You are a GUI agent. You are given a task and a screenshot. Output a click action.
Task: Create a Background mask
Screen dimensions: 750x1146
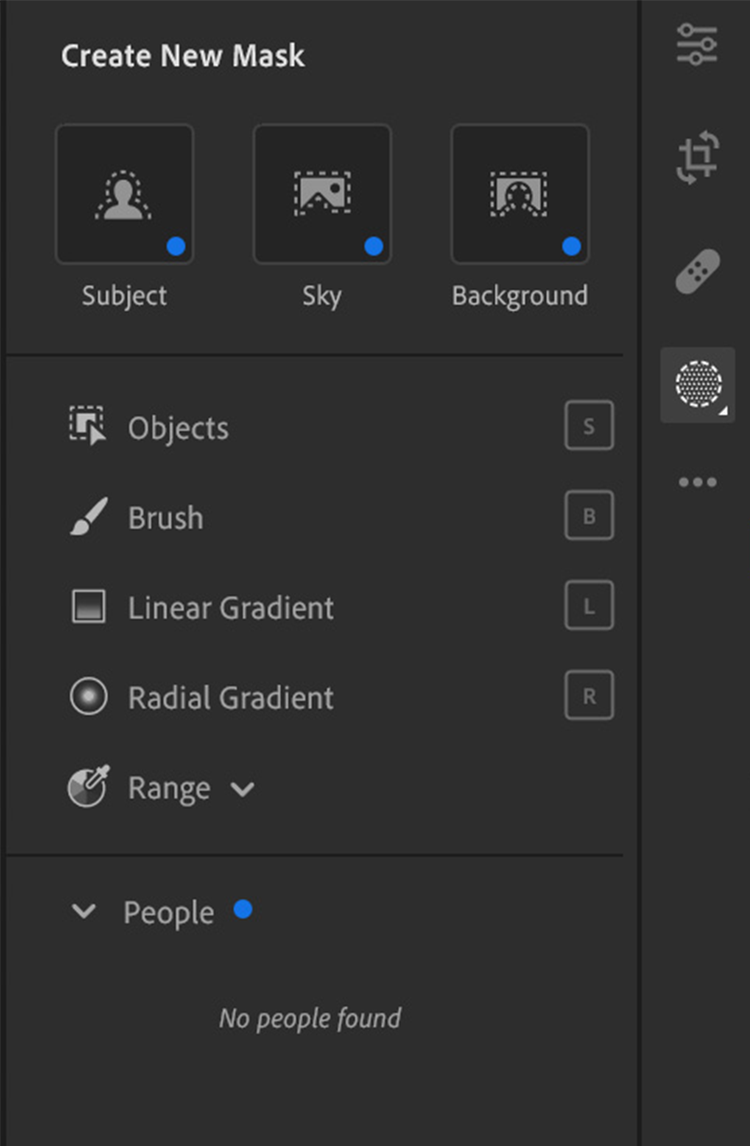coord(520,194)
